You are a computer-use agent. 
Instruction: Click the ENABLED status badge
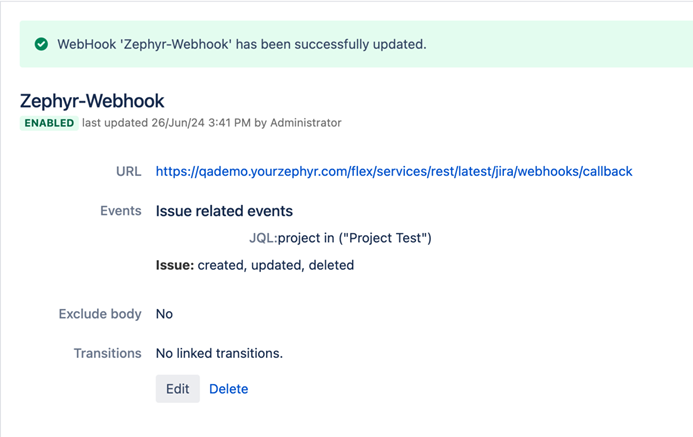tap(49, 123)
